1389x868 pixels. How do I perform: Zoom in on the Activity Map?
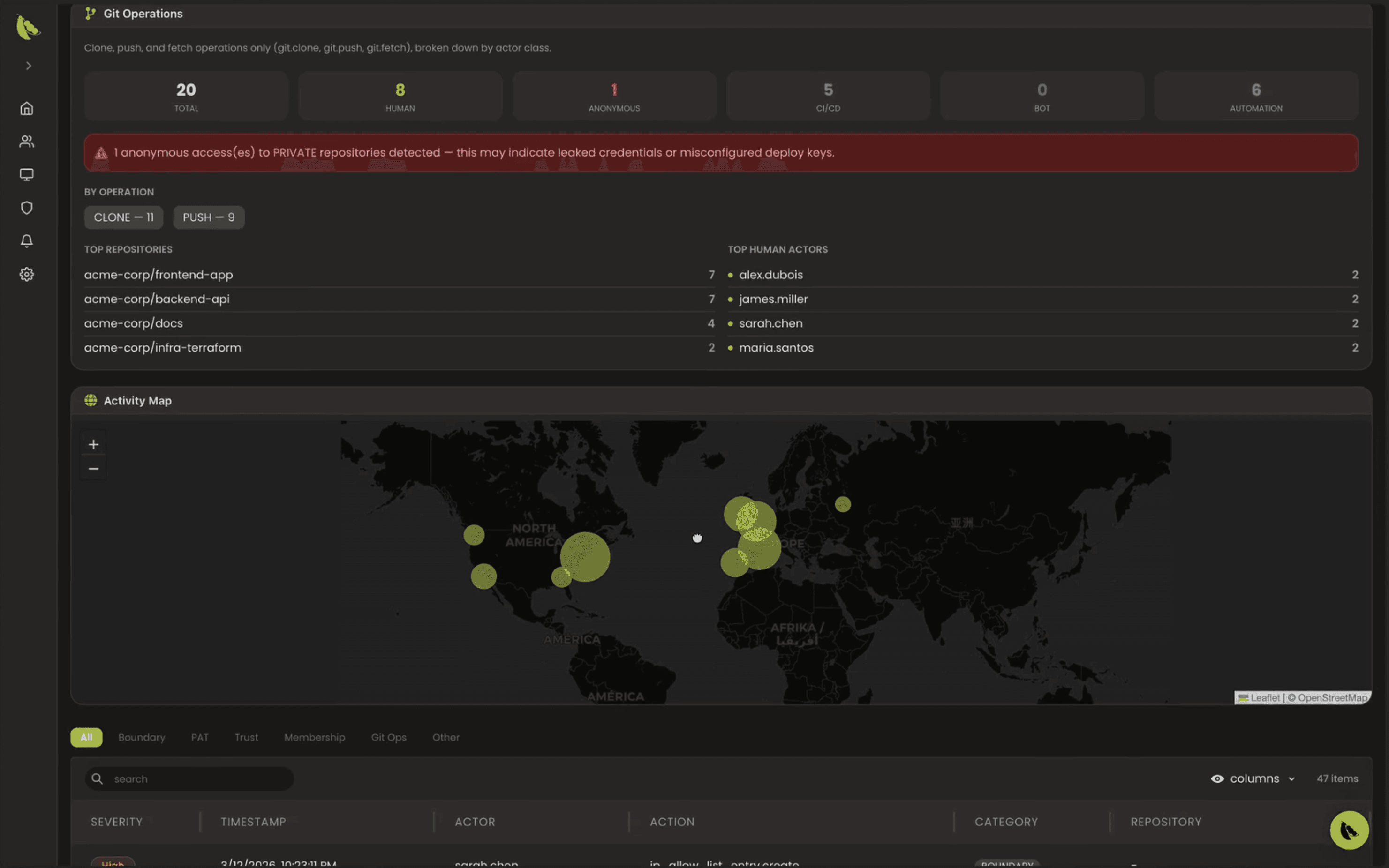coord(94,444)
